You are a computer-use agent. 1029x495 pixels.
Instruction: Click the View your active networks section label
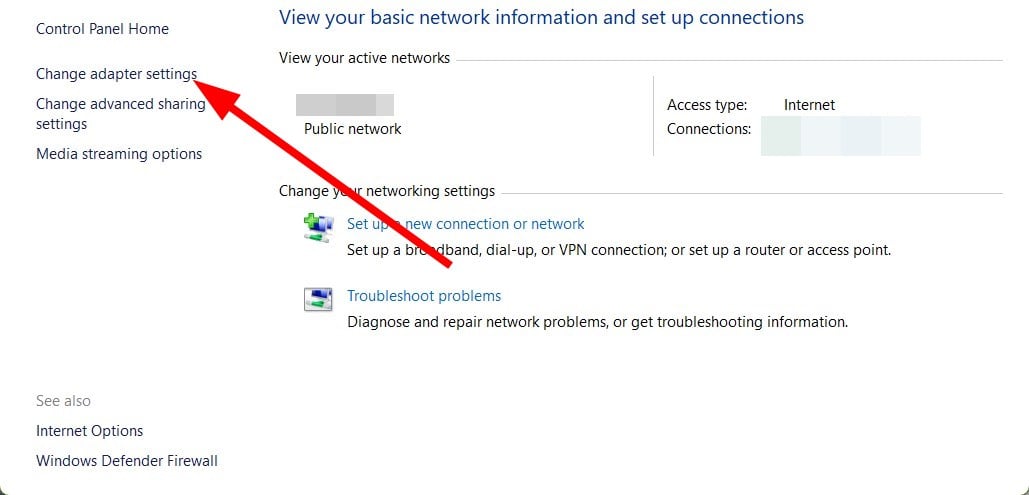click(364, 58)
